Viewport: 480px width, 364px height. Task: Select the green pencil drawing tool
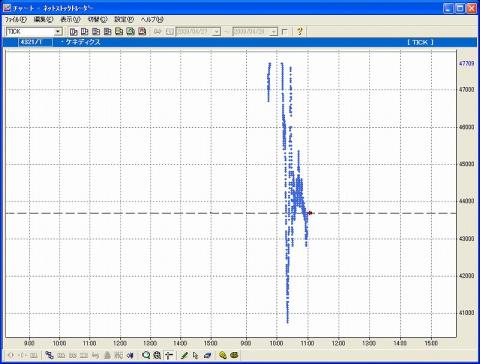(x=184, y=355)
